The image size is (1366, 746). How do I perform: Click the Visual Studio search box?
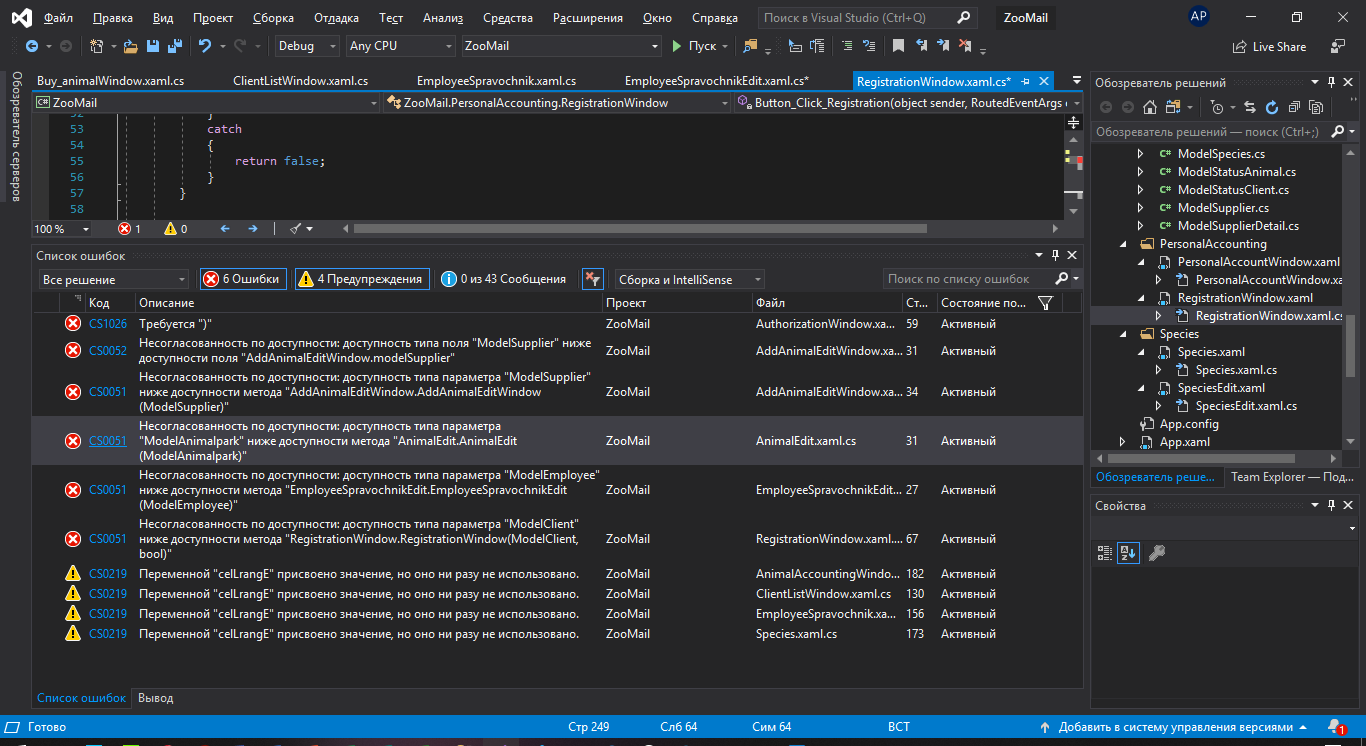point(866,18)
